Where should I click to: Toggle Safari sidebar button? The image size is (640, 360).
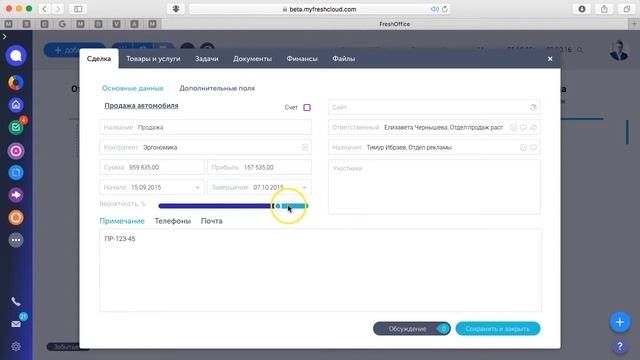coord(78,9)
